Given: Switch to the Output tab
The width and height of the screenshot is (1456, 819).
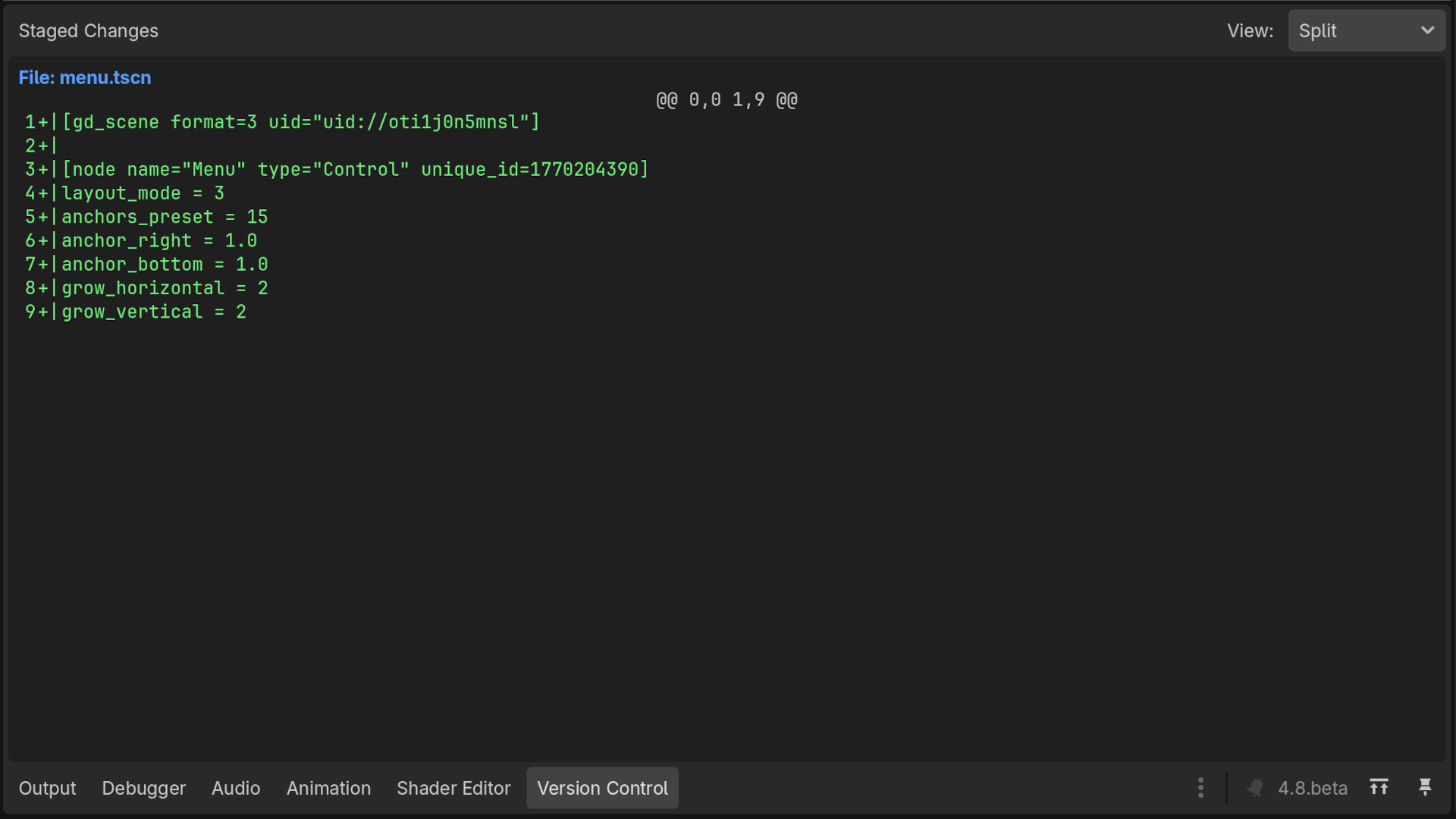Looking at the screenshot, I should (x=47, y=788).
